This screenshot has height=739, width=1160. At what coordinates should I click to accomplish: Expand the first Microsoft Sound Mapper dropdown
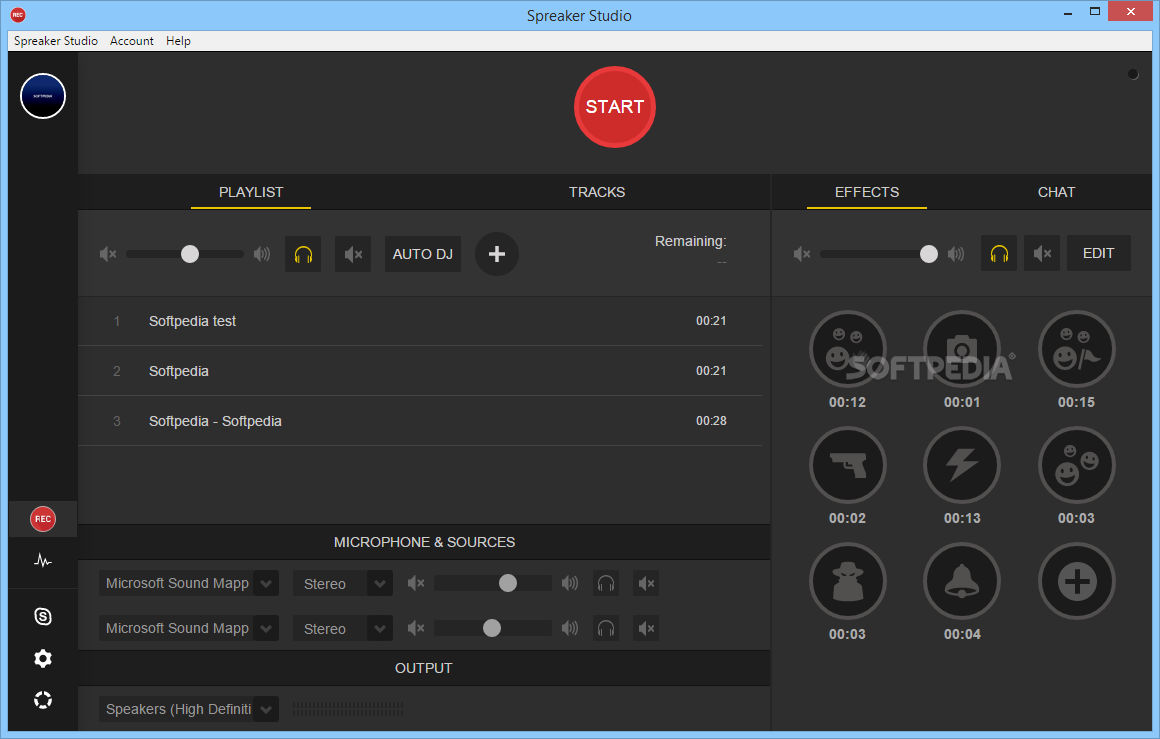(x=266, y=583)
